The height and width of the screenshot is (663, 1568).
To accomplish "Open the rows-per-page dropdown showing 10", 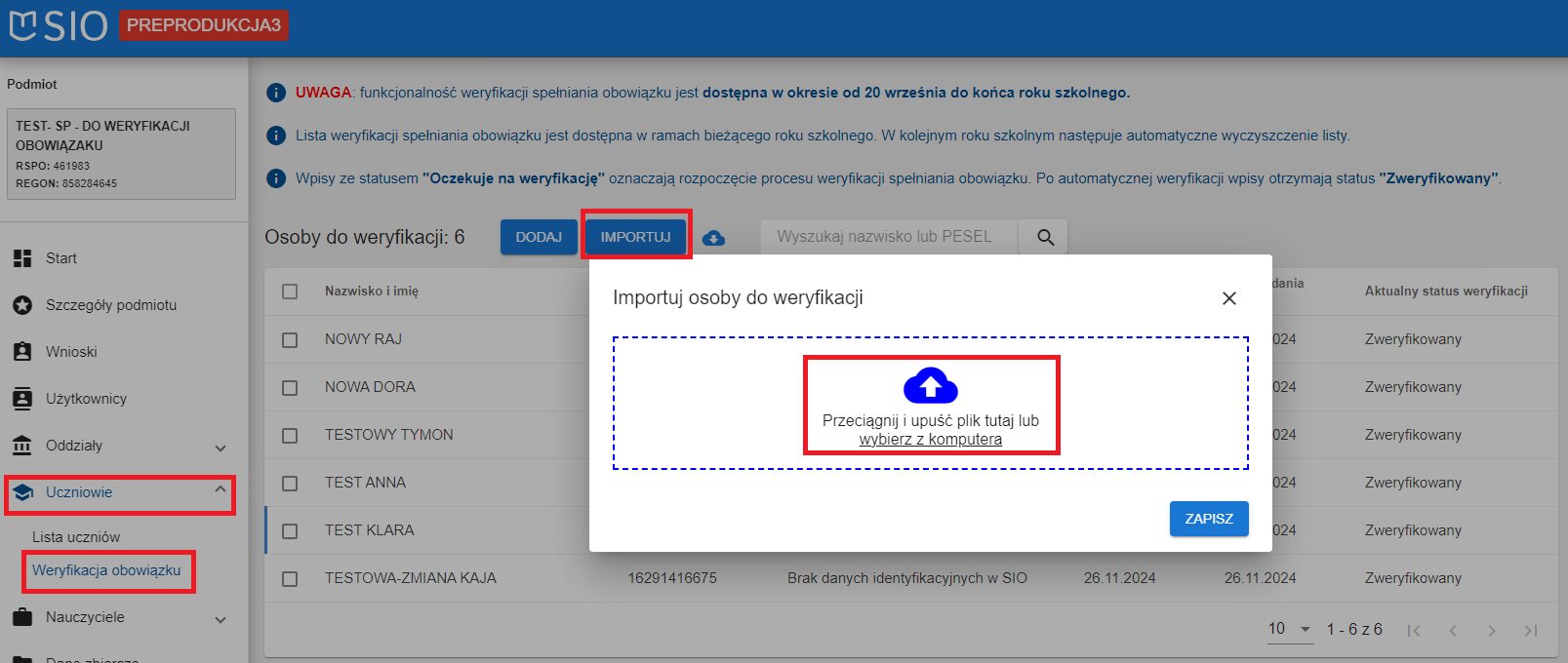I will (1289, 630).
